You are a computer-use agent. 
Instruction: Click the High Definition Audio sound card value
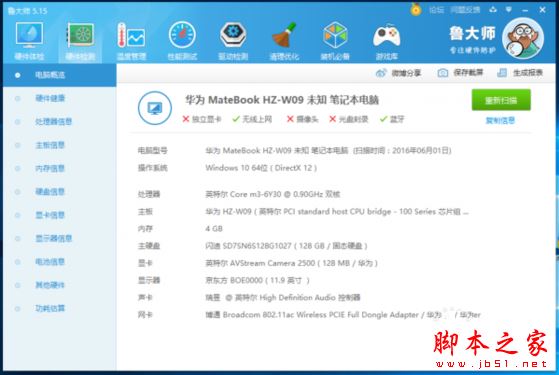[283, 298]
